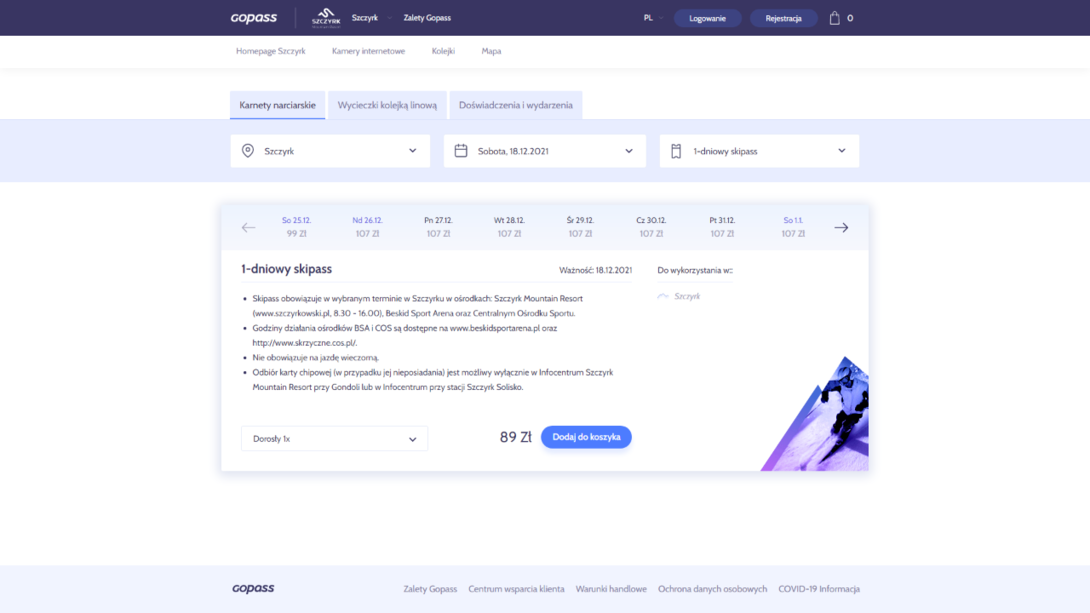Switch to Doświadczenia i wydarzenia tab
The image size is (1090, 613).
click(516, 105)
